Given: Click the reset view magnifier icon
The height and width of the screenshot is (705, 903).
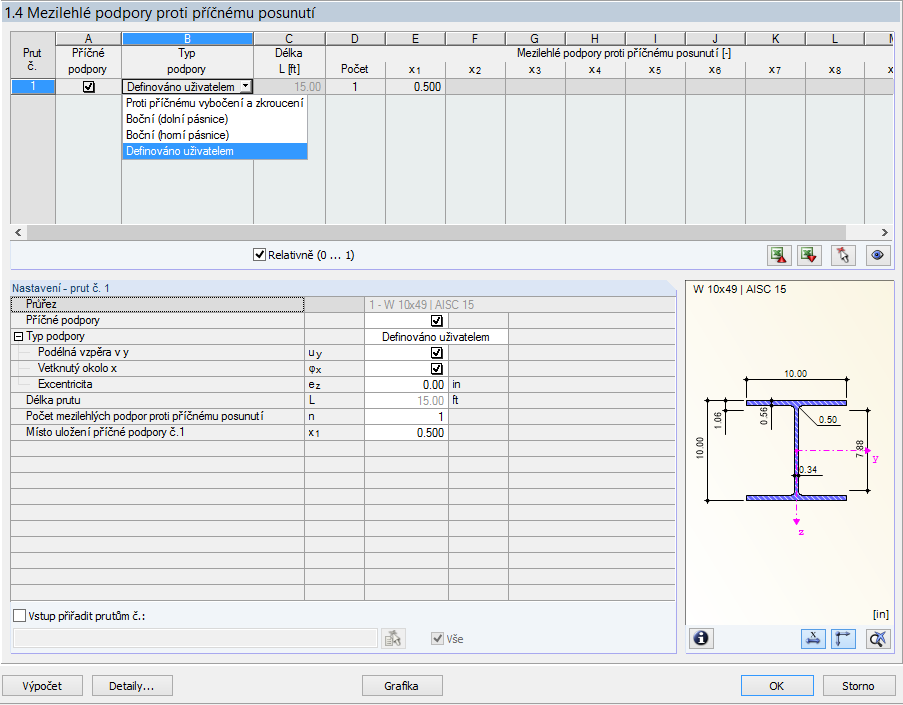Looking at the screenshot, I should point(878,638).
